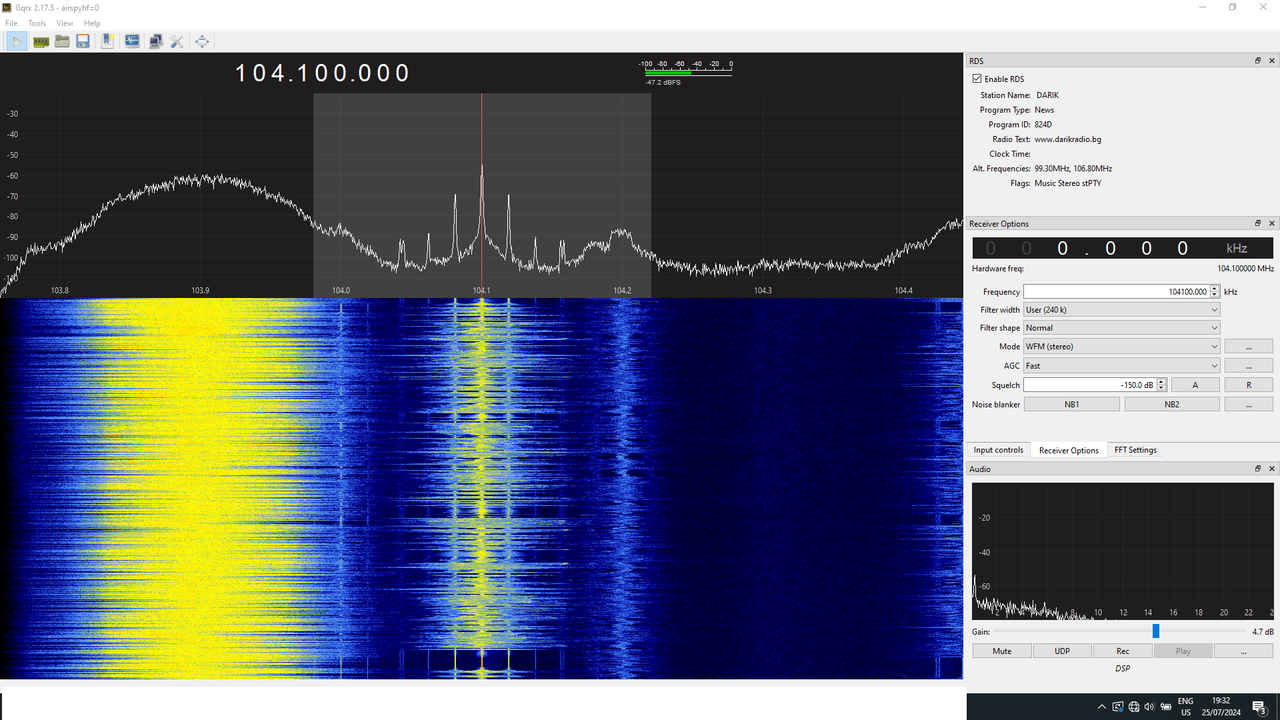Mute the audio output
The height and width of the screenshot is (720, 1280).
pyautogui.click(x=1002, y=651)
